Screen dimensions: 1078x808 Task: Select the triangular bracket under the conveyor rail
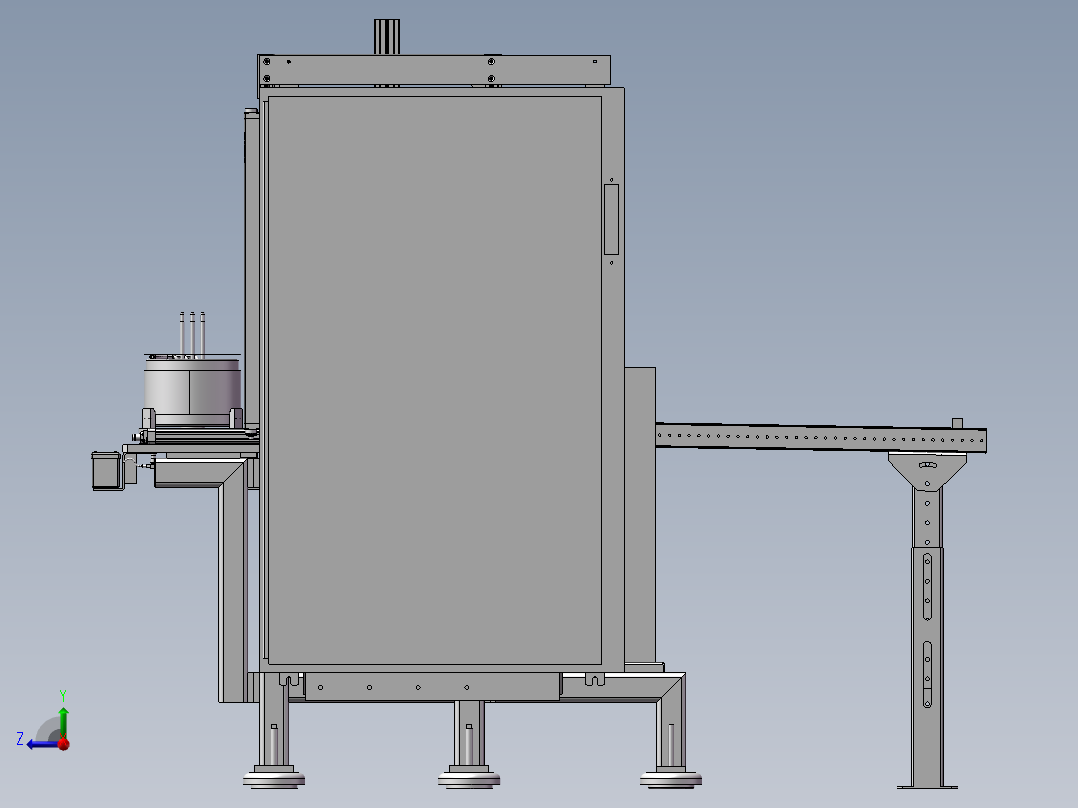tap(927, 471)
